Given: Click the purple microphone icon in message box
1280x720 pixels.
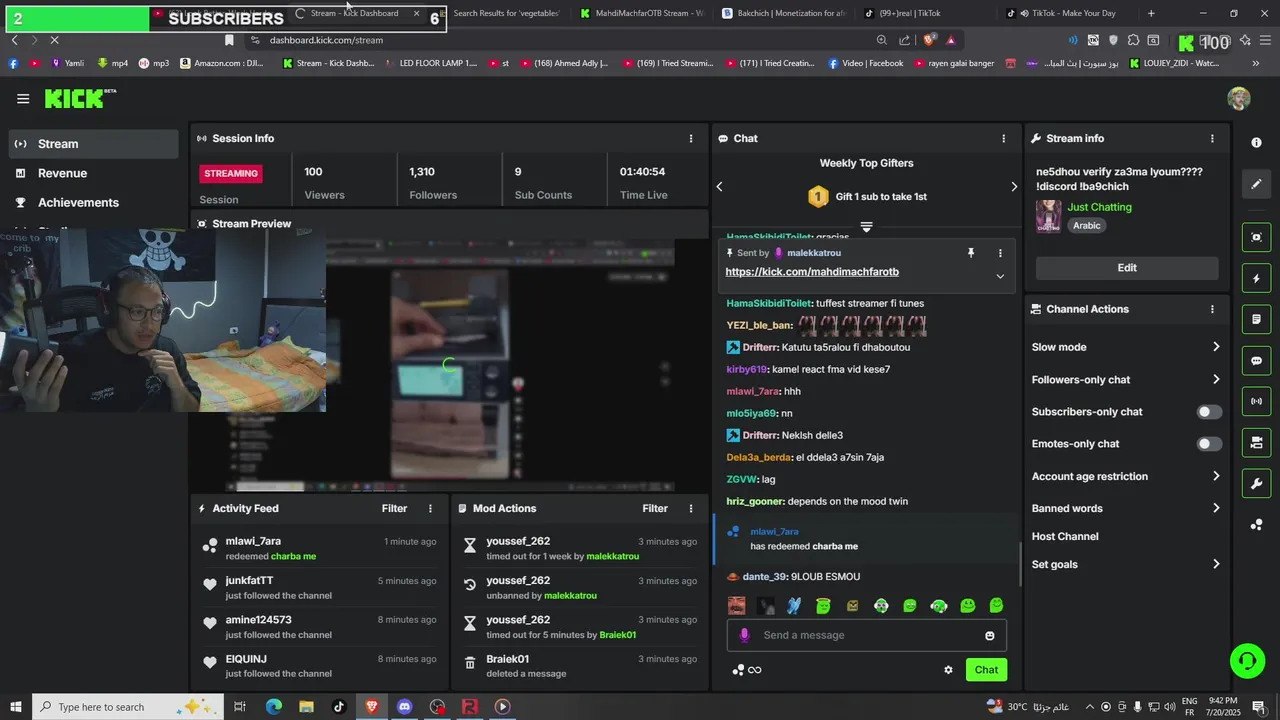Looking at the screenshot, I should [744, 635].
